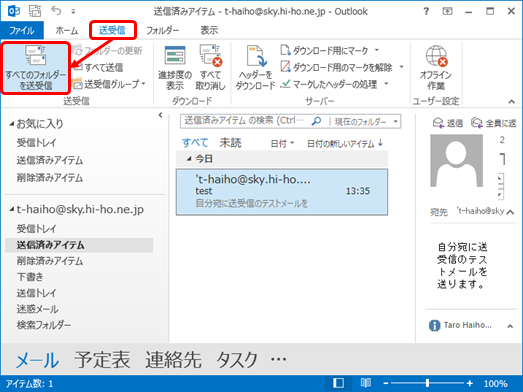
Task: Click Send All (すべて送信)
Action: (x=98, y=67)
